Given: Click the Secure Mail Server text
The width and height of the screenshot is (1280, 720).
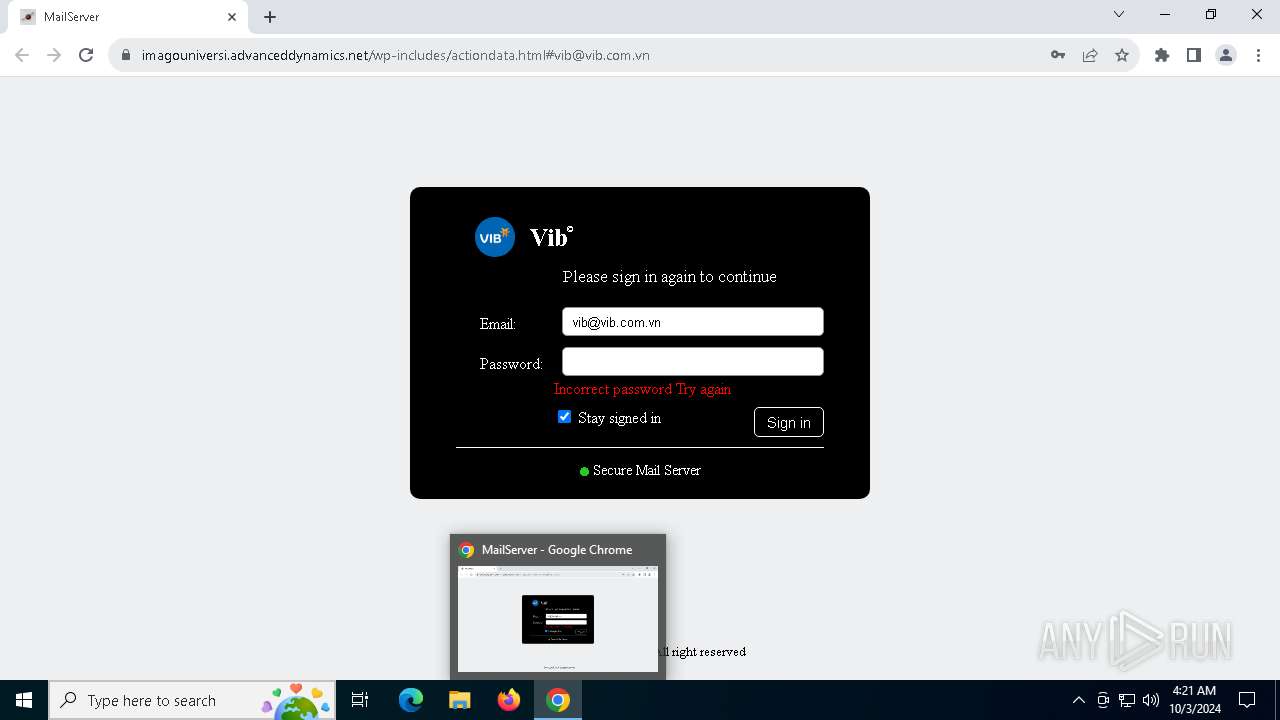Looking at the screenshot, I should 647,470.
